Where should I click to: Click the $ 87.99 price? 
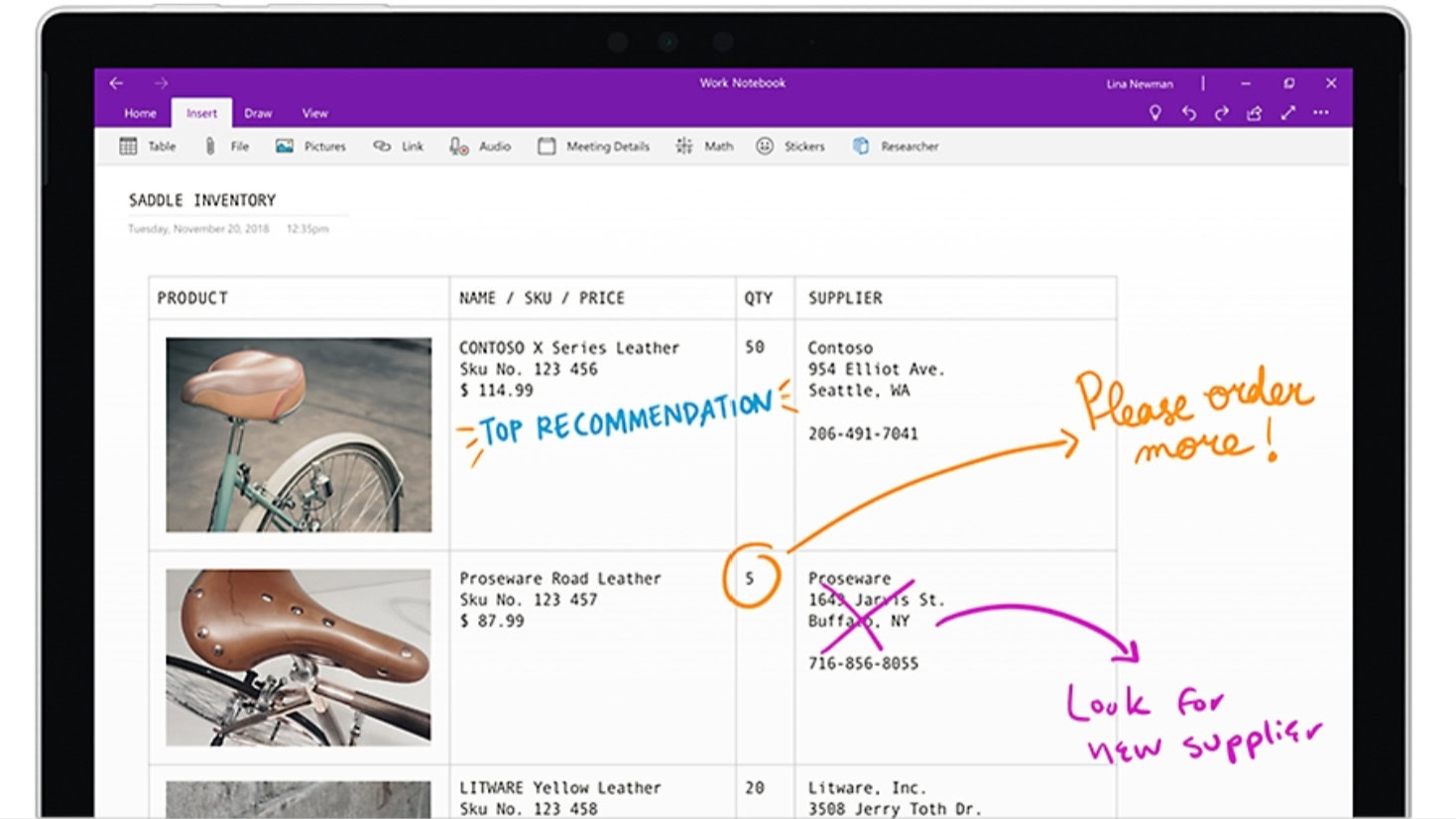491,622
